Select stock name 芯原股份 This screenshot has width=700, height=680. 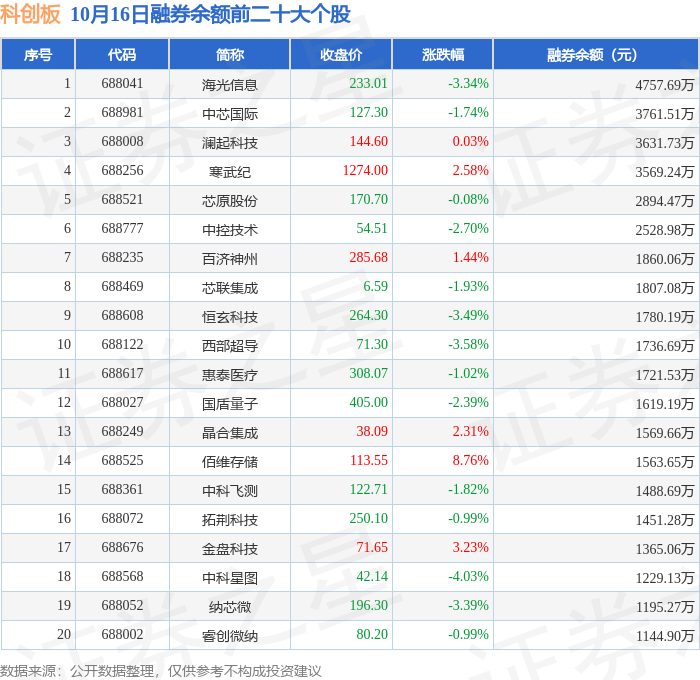229,200
